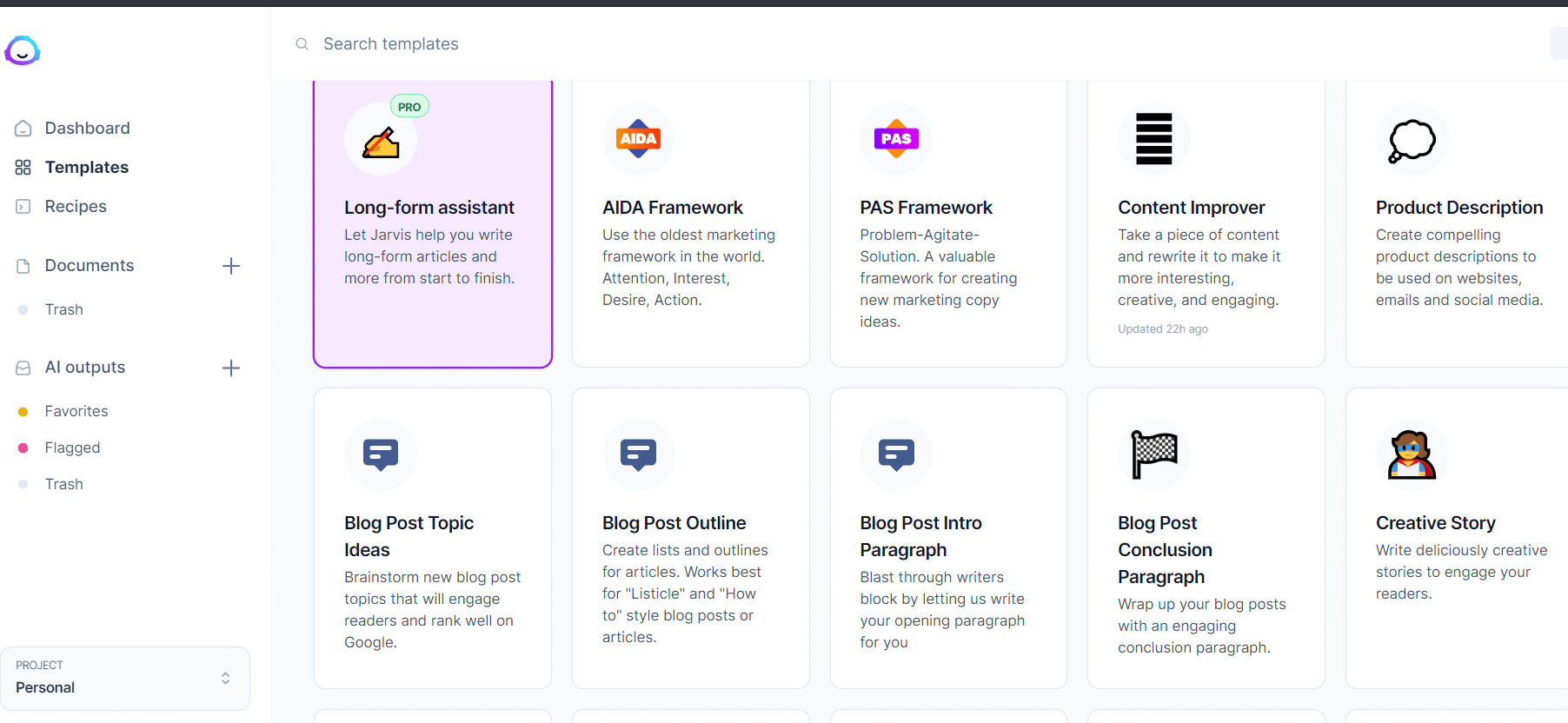The image size is (1568, 723).
Task: Open the Blog Post Intro Paragraph template
Action: point(947,536)
